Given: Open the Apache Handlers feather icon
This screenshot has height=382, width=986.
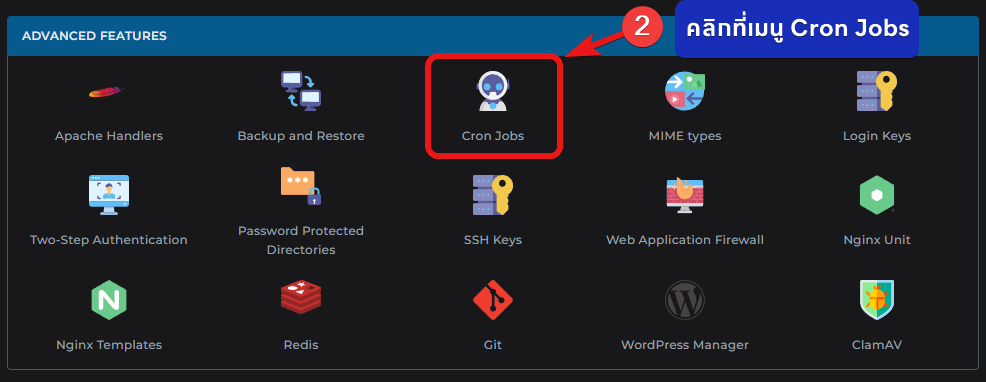Looking at the screenshot, I should [108, 93].
